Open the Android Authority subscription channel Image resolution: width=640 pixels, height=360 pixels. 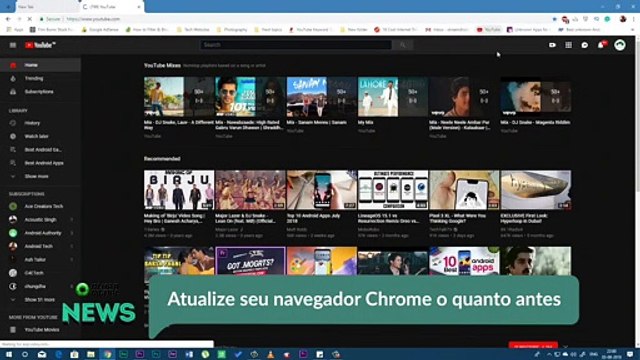40,233
